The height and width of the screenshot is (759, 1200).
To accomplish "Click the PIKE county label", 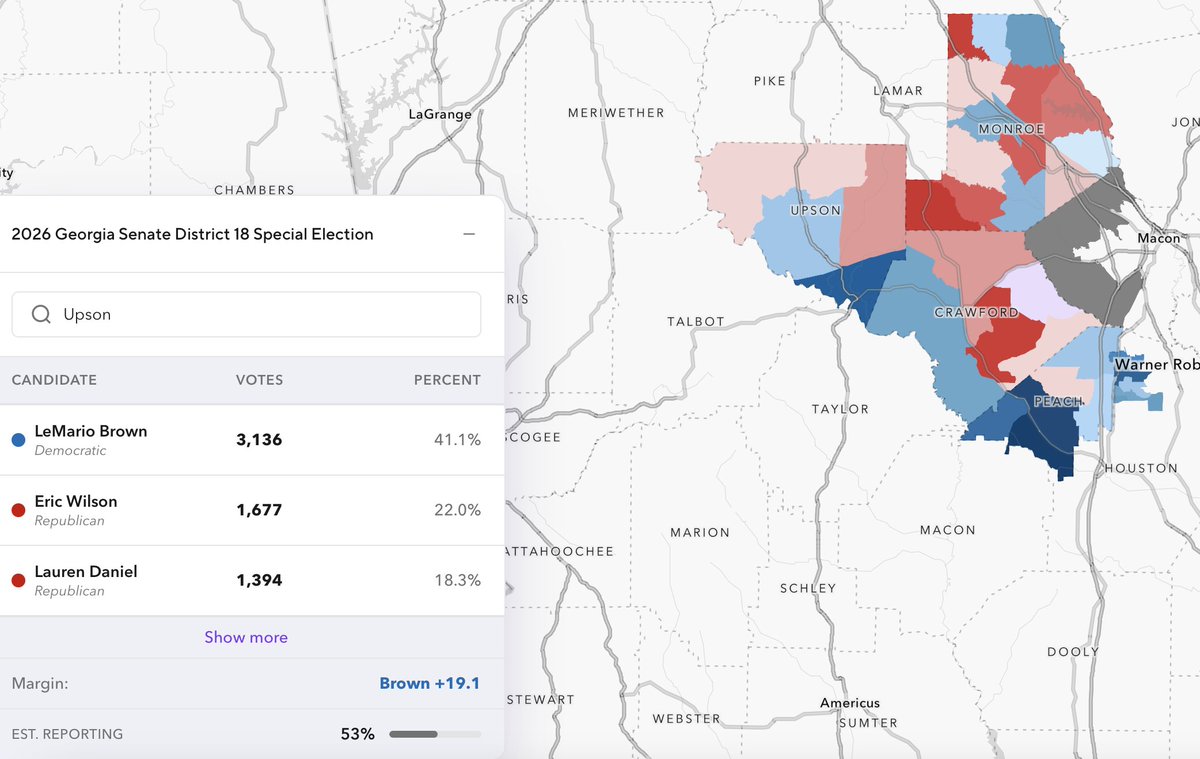I will 770,81.
